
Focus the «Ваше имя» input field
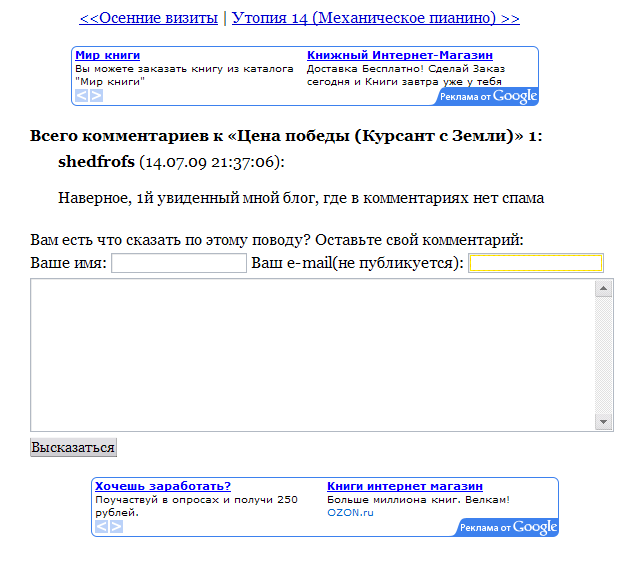(179, 263)
